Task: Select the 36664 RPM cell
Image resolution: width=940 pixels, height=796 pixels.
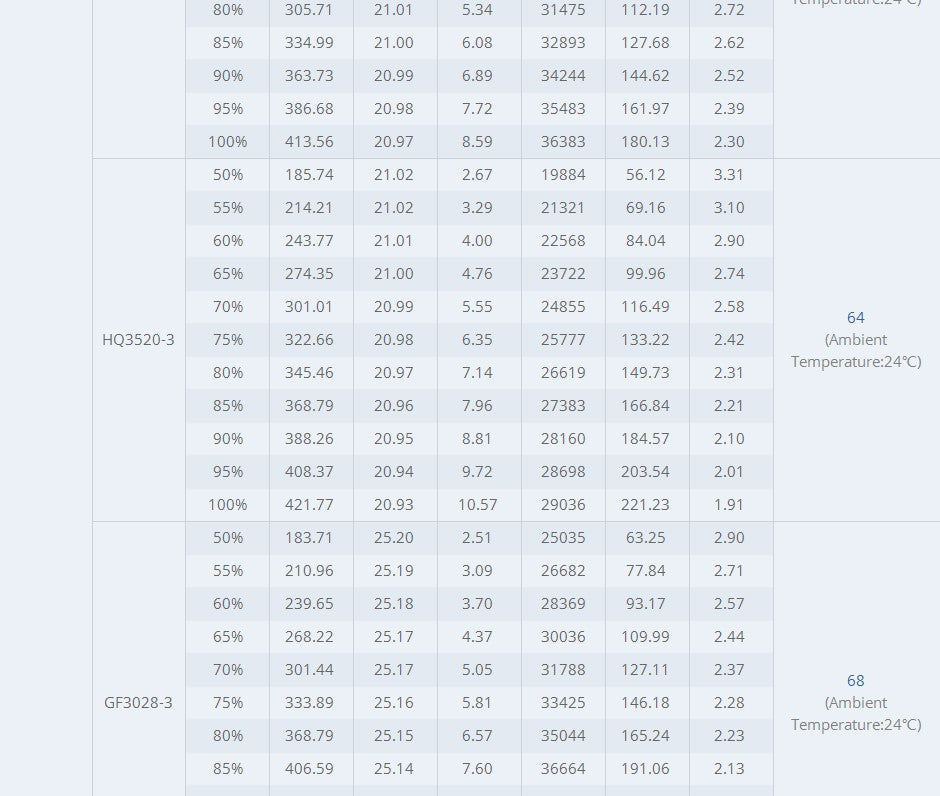Action: click(x=563, y=769)
